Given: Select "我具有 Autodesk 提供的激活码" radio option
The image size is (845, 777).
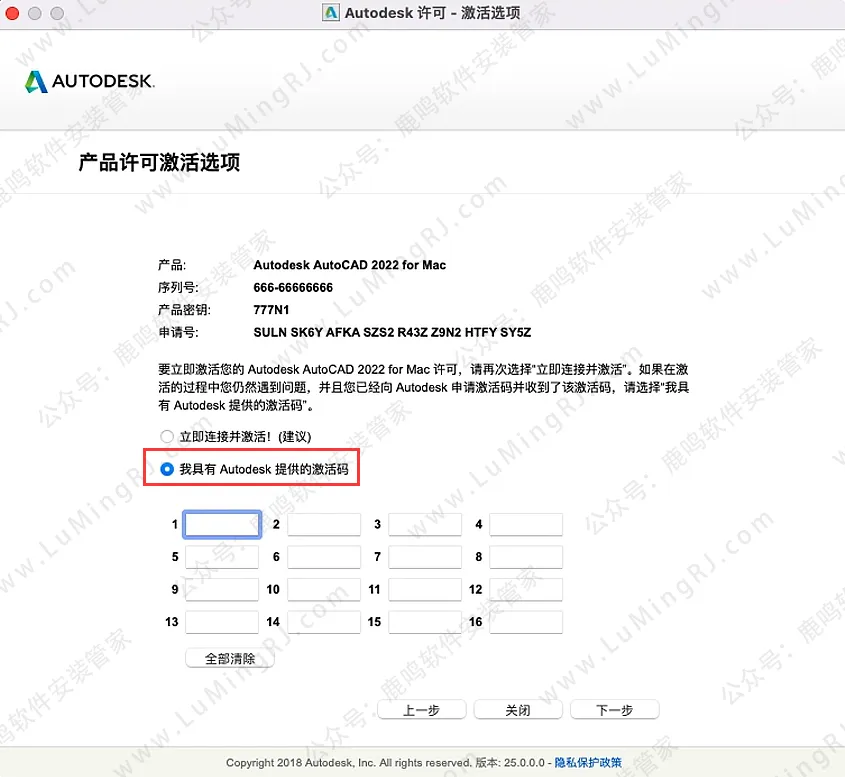Looking at the screenshot, I should [x=167, y=469].
